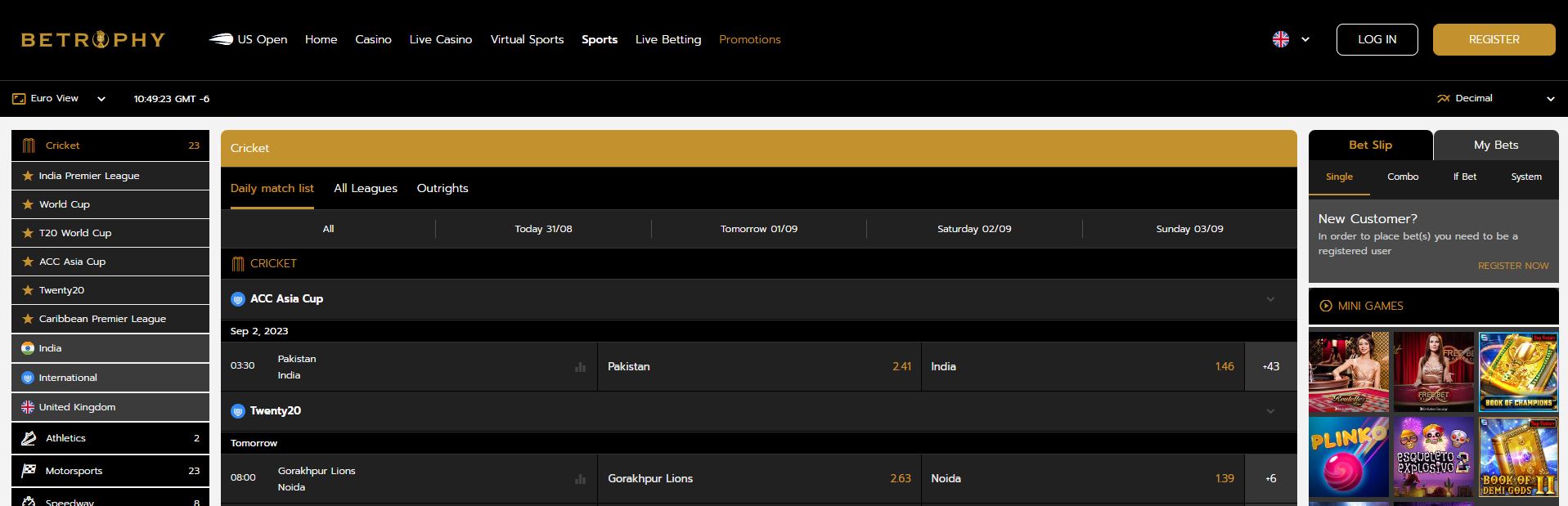This screenshot has width=1568, height=506.
Task: Open the Book of Champions game thumbnail
Action: click(1519, 372)
